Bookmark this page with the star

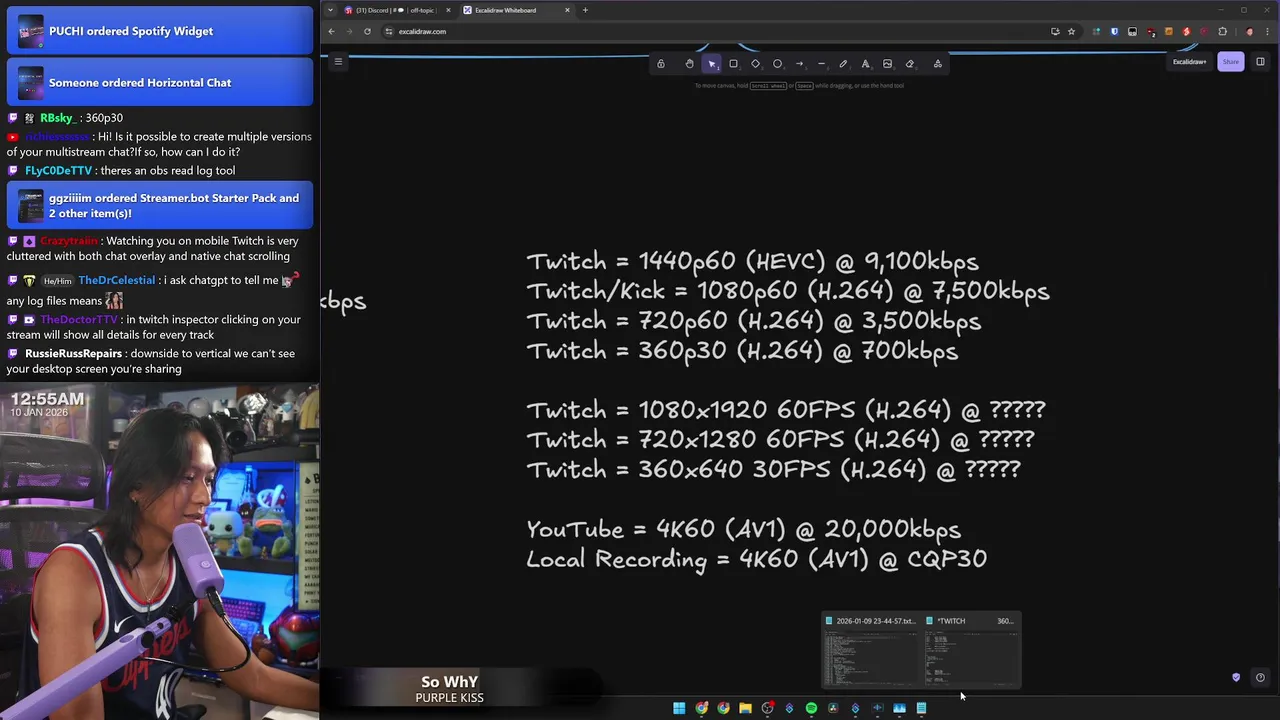tap(1071, 31)
